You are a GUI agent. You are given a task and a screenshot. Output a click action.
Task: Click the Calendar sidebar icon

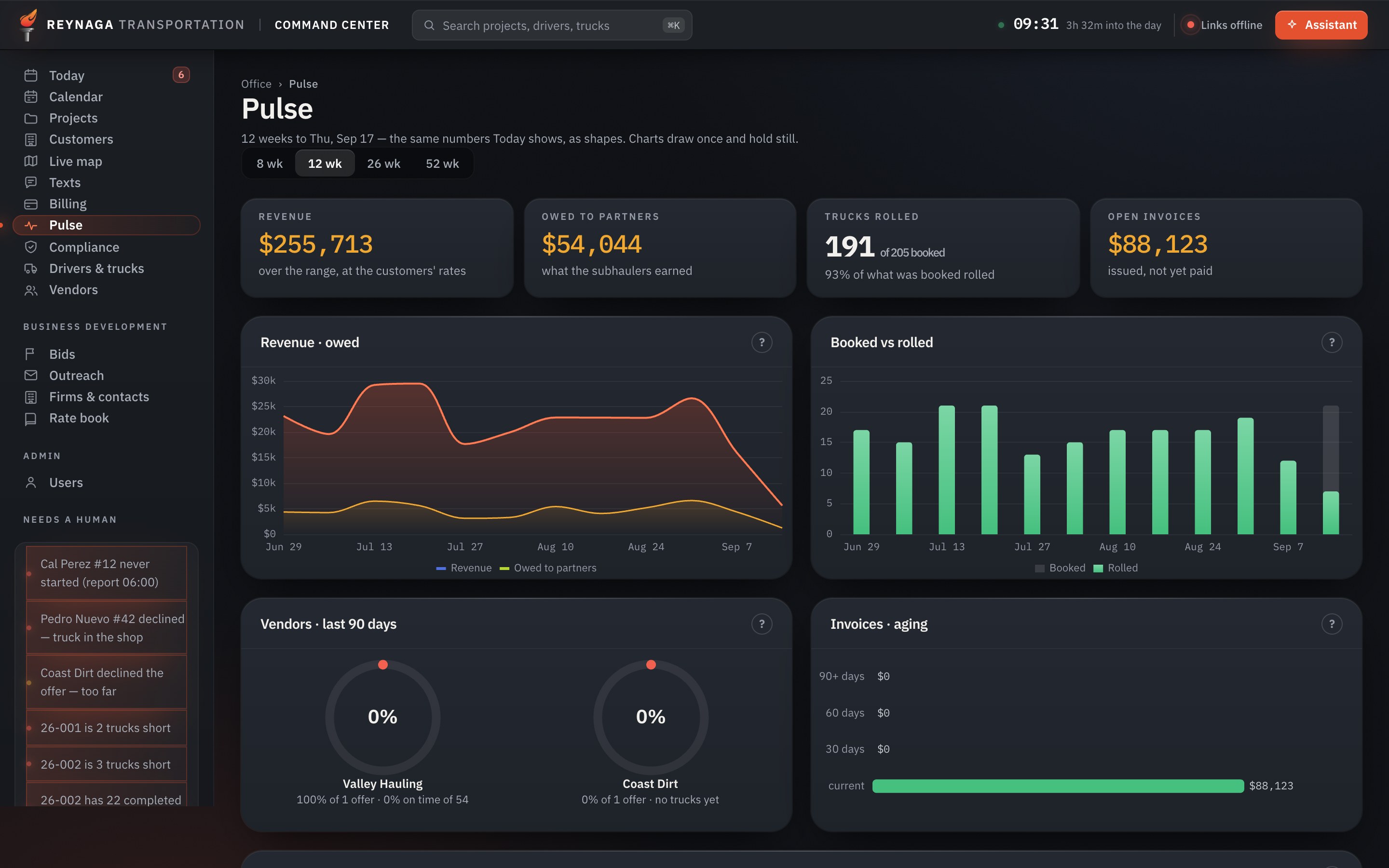point(31,96)
